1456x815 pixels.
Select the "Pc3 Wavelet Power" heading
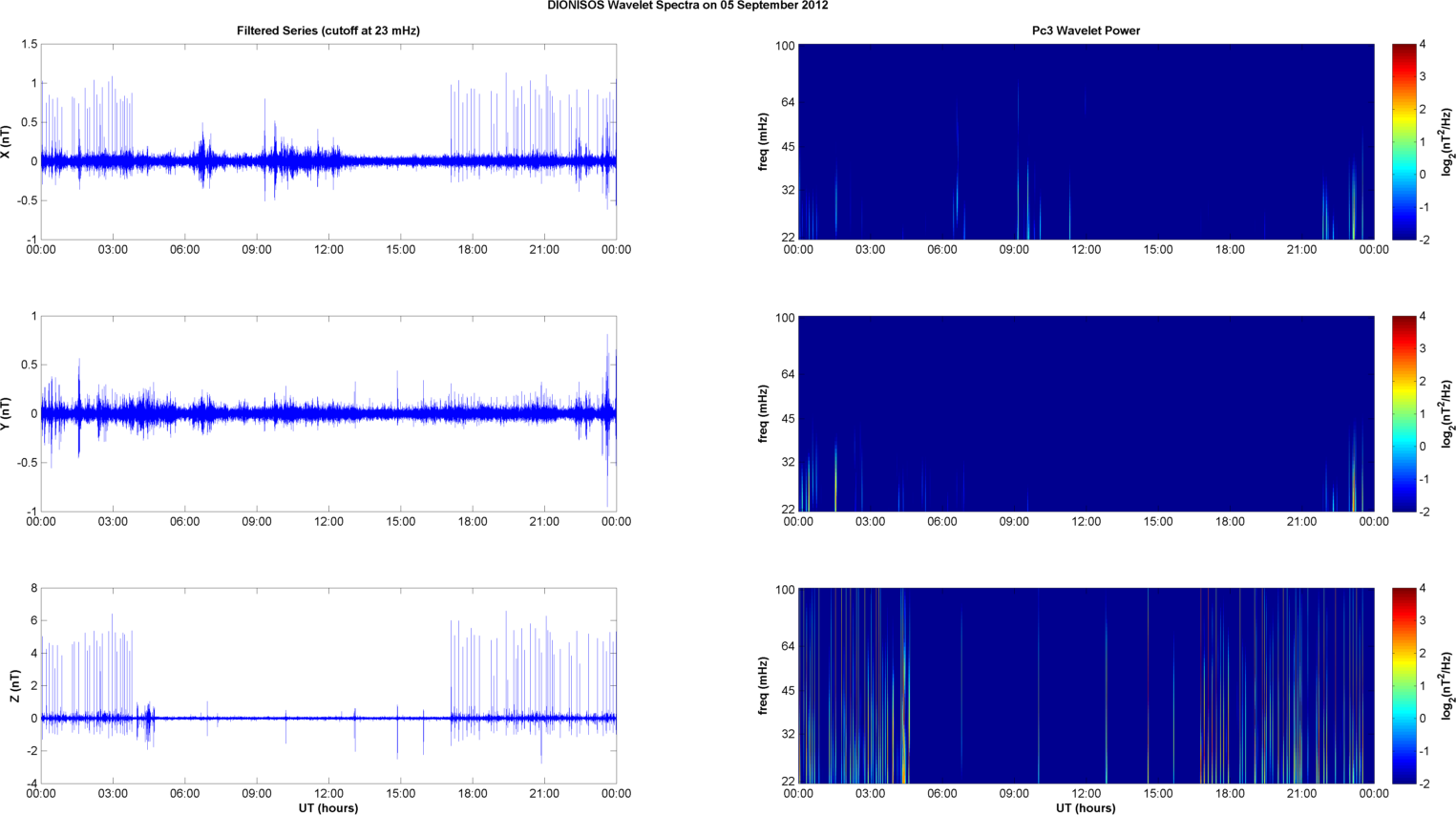[x=1086, y=31]
